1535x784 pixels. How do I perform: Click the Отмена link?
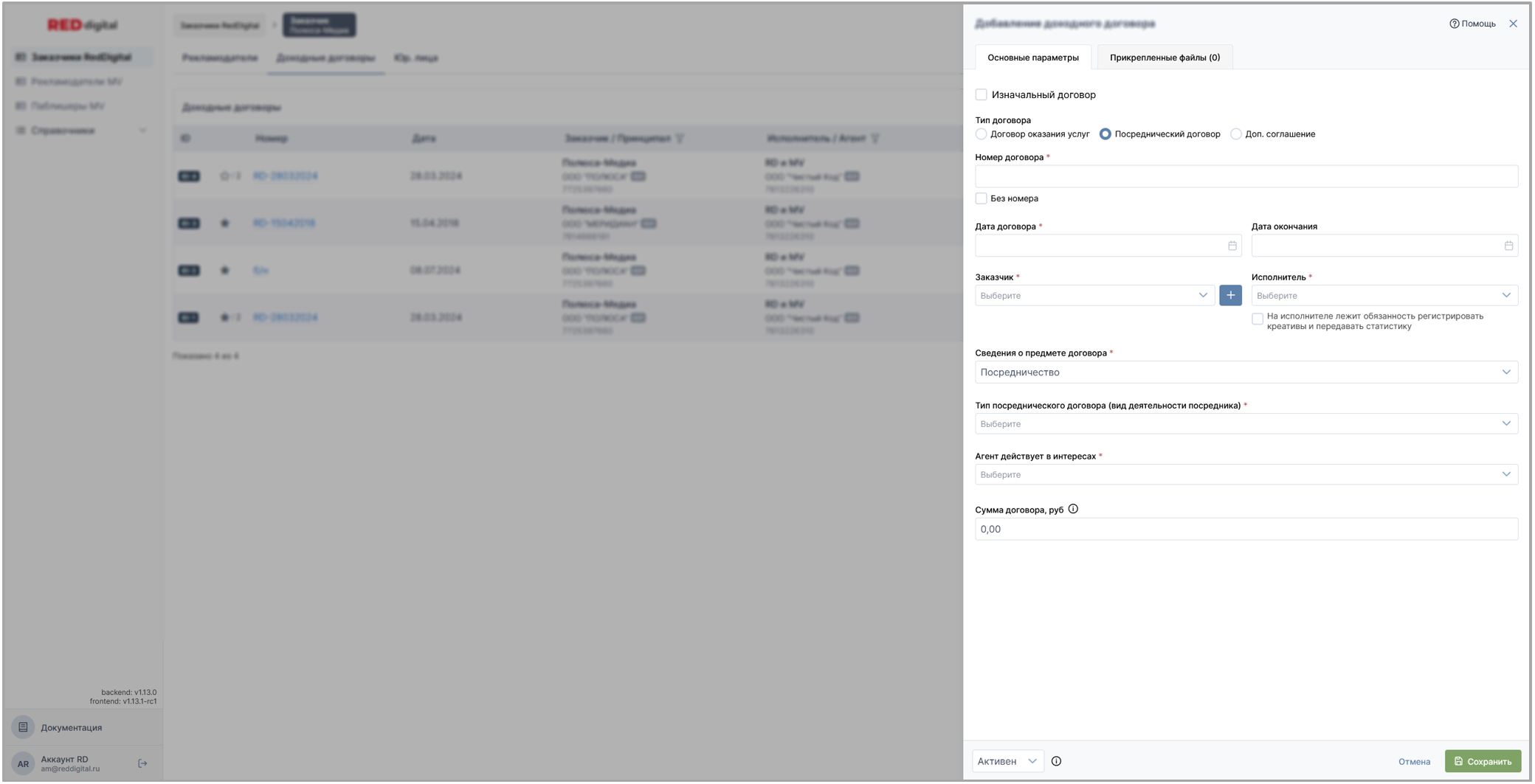1414,762
